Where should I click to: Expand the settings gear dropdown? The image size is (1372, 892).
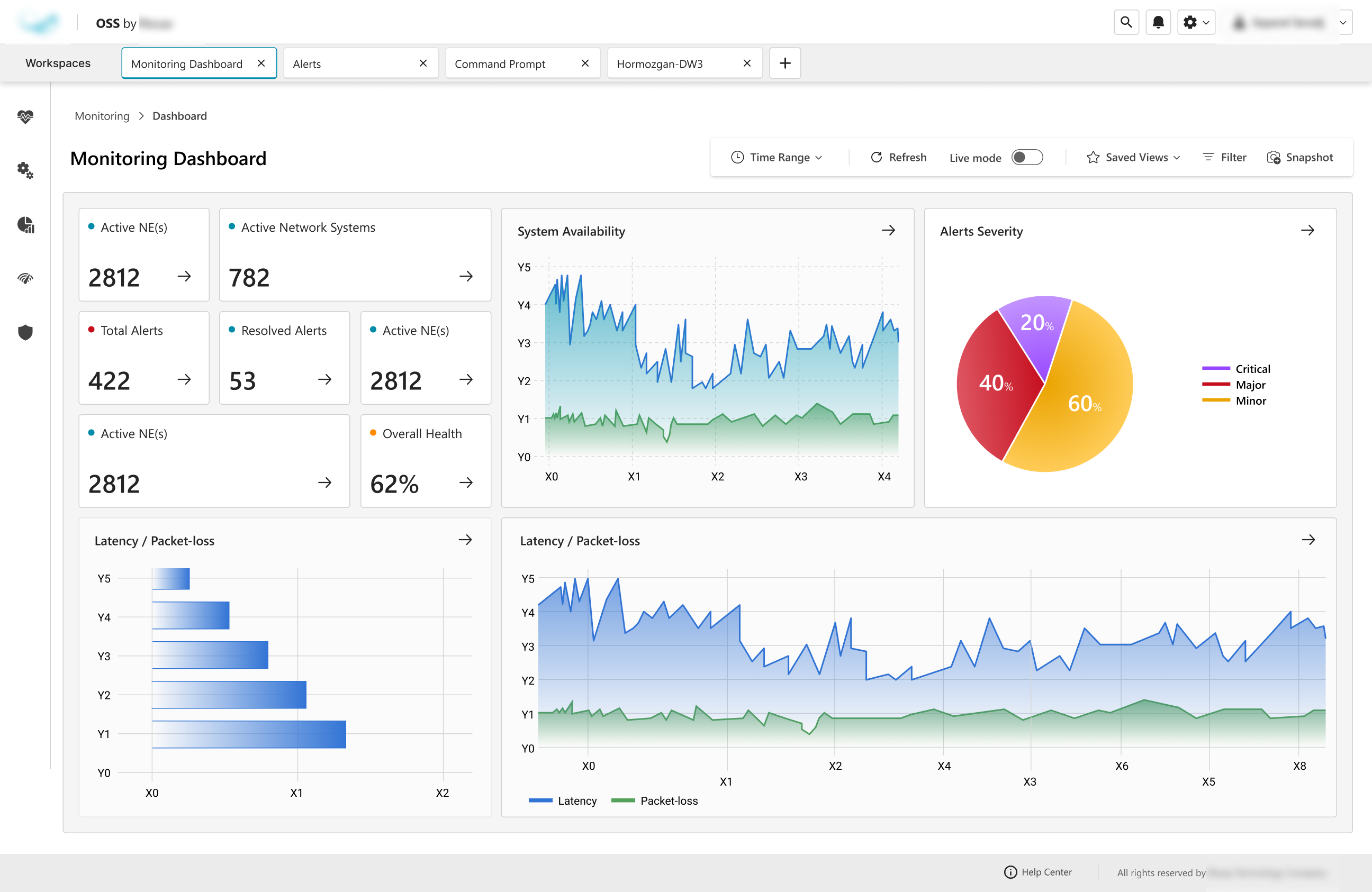tap(1196, 22)
